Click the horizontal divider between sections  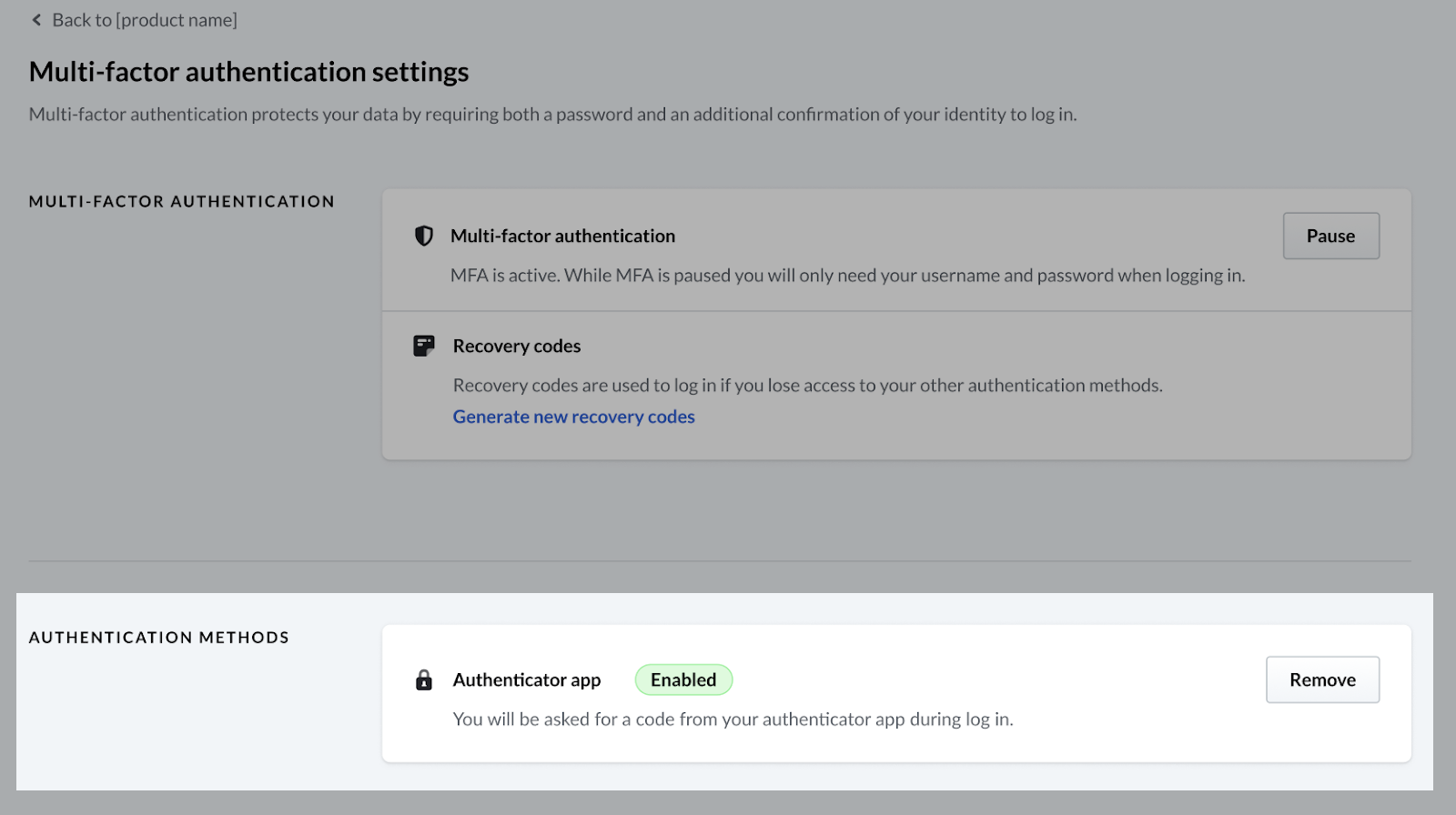719,561
